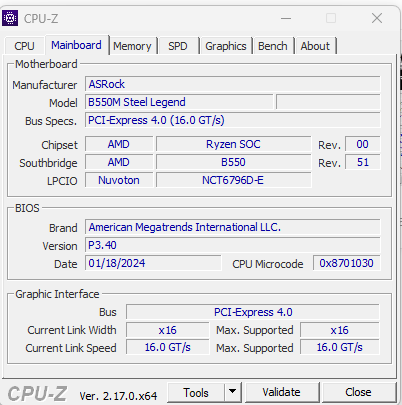The height and width of the screenshot is (405, 402).
Task: Open the Graphics tab
Action: (226, 46)
